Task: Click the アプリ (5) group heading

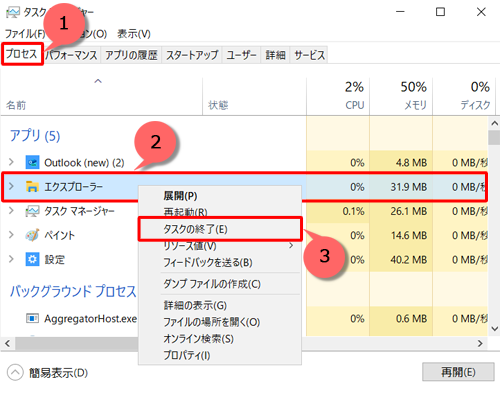Action: tap(35, 136)
